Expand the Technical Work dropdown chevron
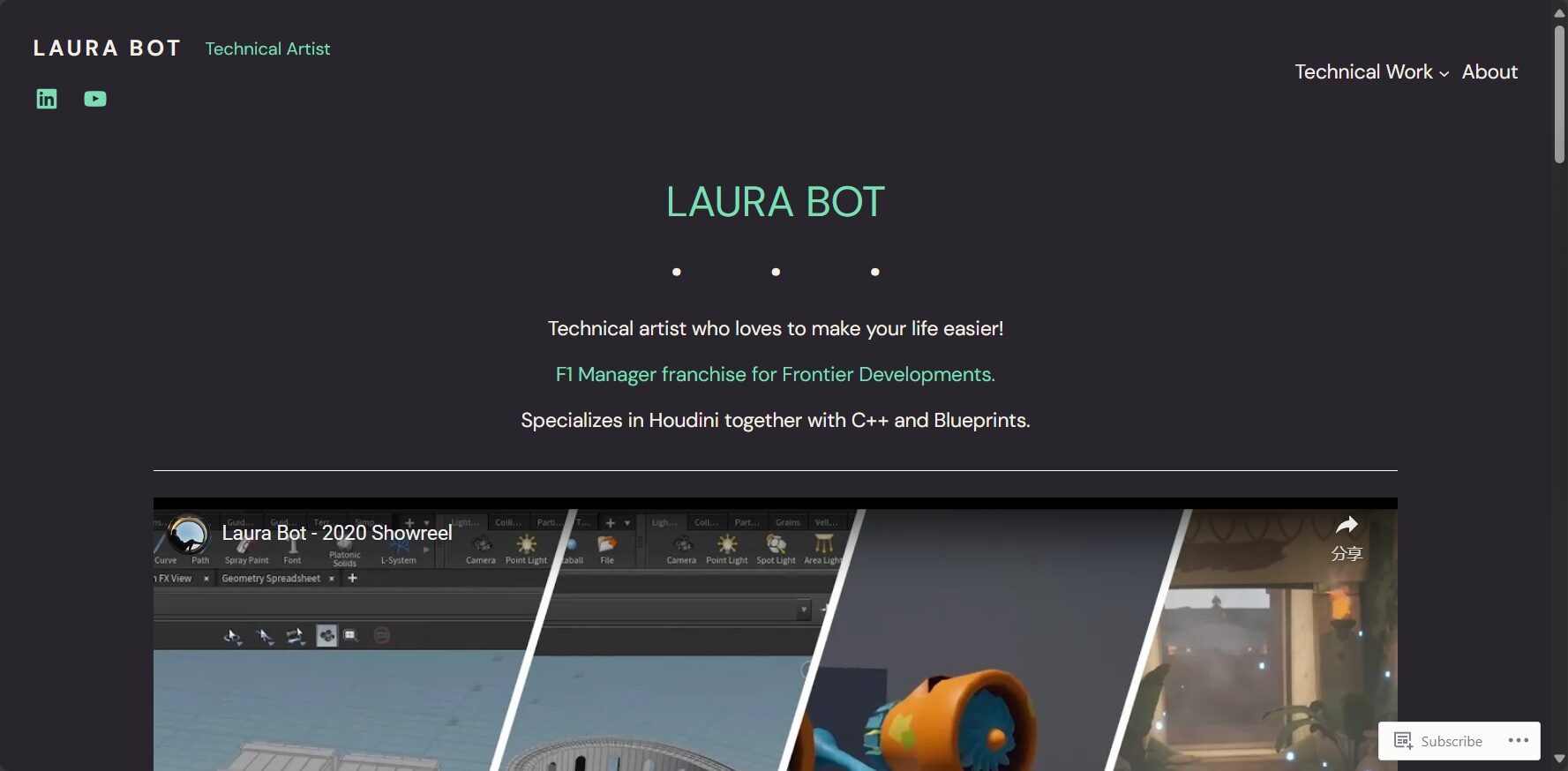1568x771 pixels. 1444,74
